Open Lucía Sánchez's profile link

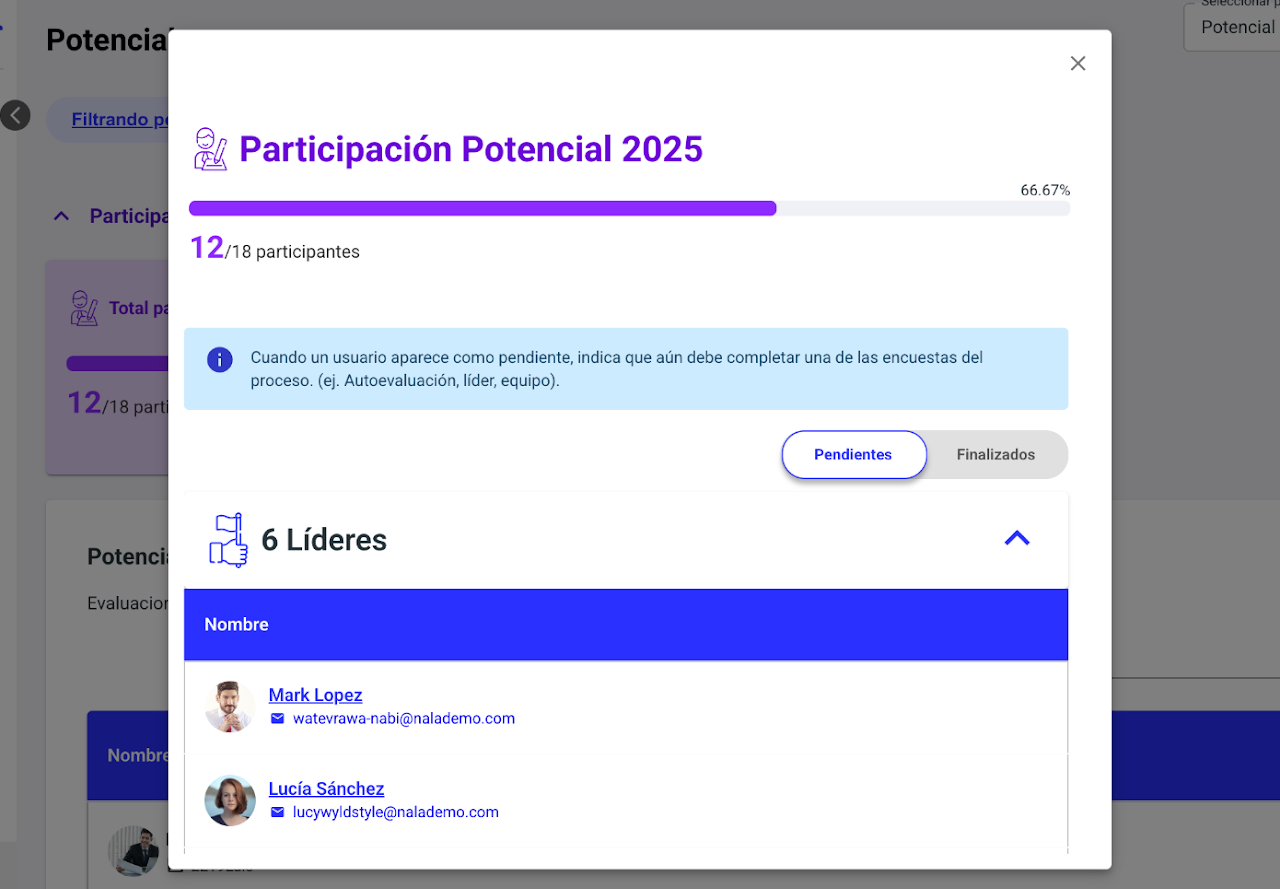(326, 789)
